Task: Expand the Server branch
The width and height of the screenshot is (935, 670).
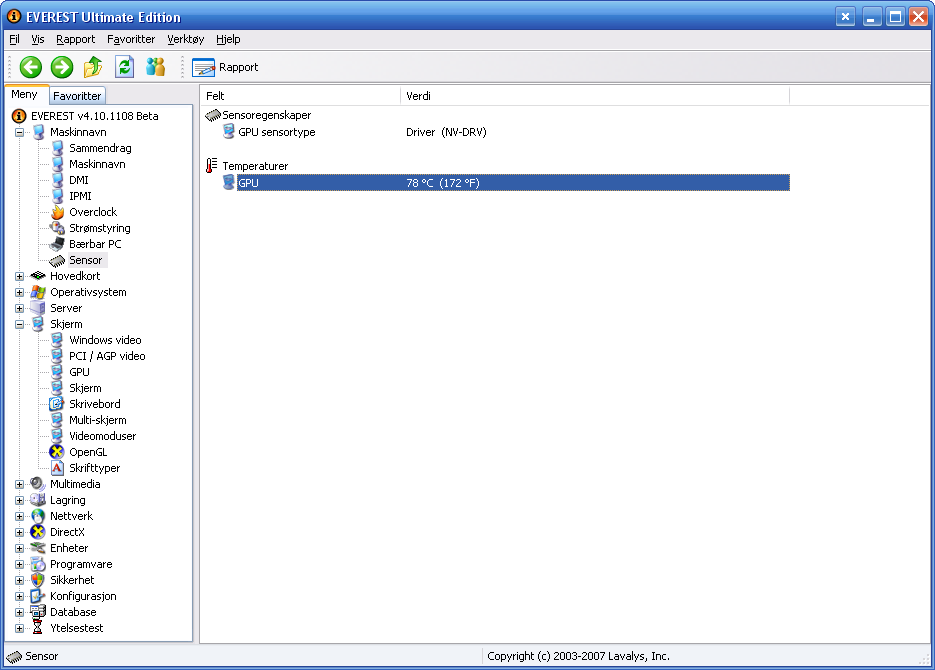Action: pyautogui.click(x=20, y=309)
